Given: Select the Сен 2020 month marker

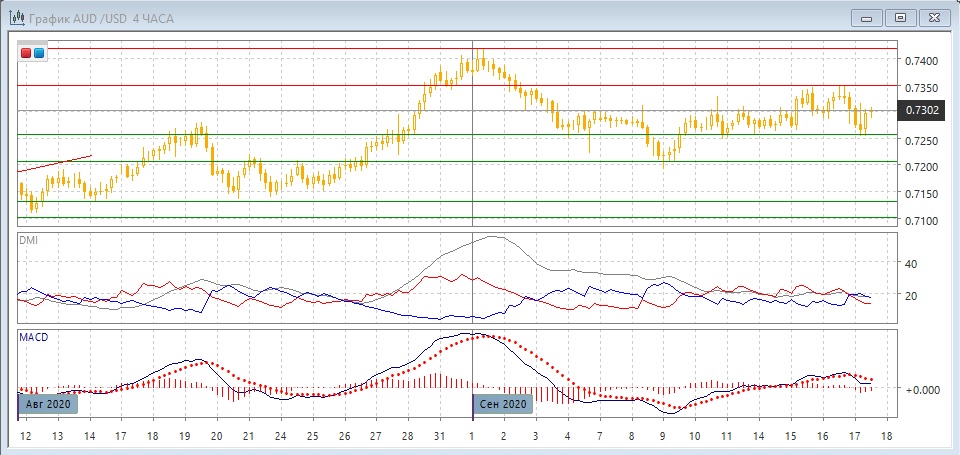Looking at the screenshot, I should coord(503,404).
